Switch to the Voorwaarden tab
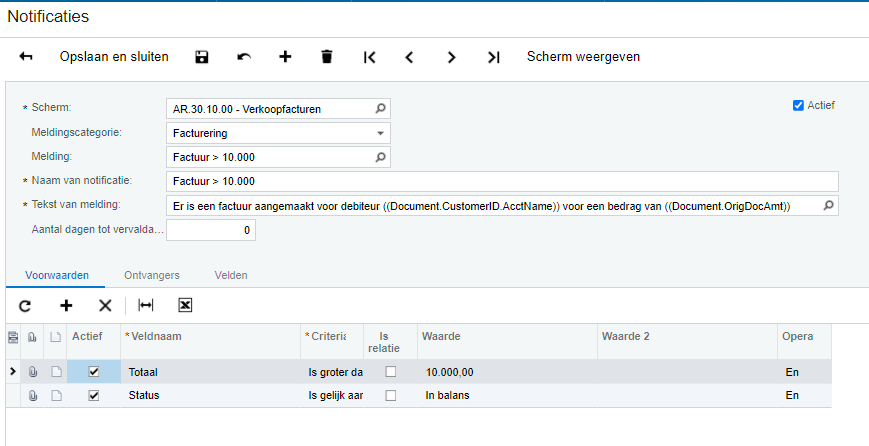The image size is (869, 446). pos(57,275)
